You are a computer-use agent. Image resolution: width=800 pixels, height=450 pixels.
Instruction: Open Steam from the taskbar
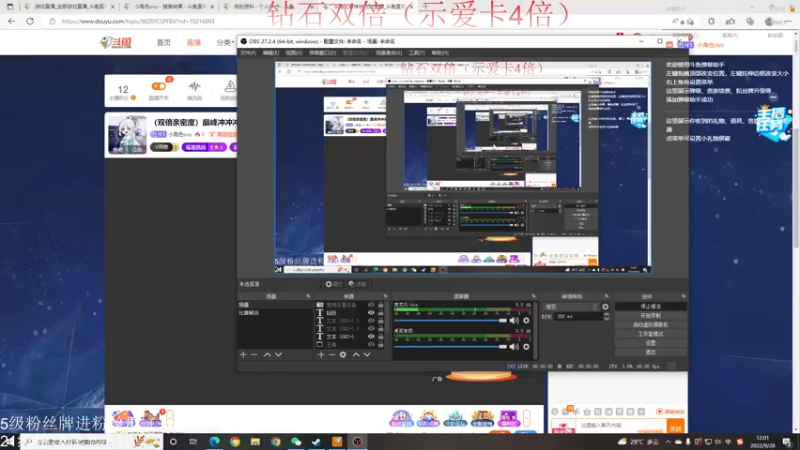coord(316,442)
